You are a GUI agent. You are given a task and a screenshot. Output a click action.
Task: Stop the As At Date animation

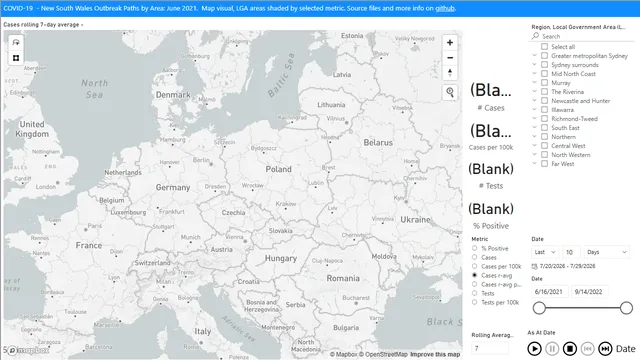[570, 349]
